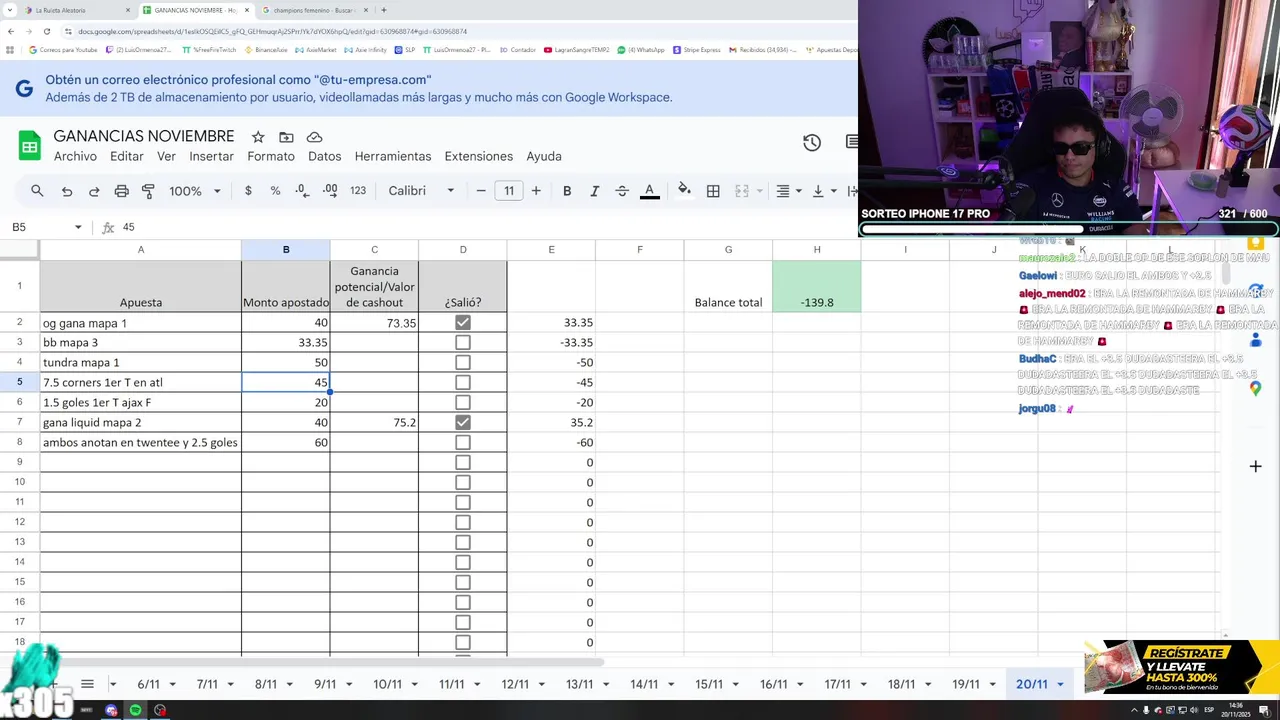Viewport: 1280px width, 720px height.
Task: Open the 20/11 sheet tab dropdown arrow
Action: point(1060,684)
